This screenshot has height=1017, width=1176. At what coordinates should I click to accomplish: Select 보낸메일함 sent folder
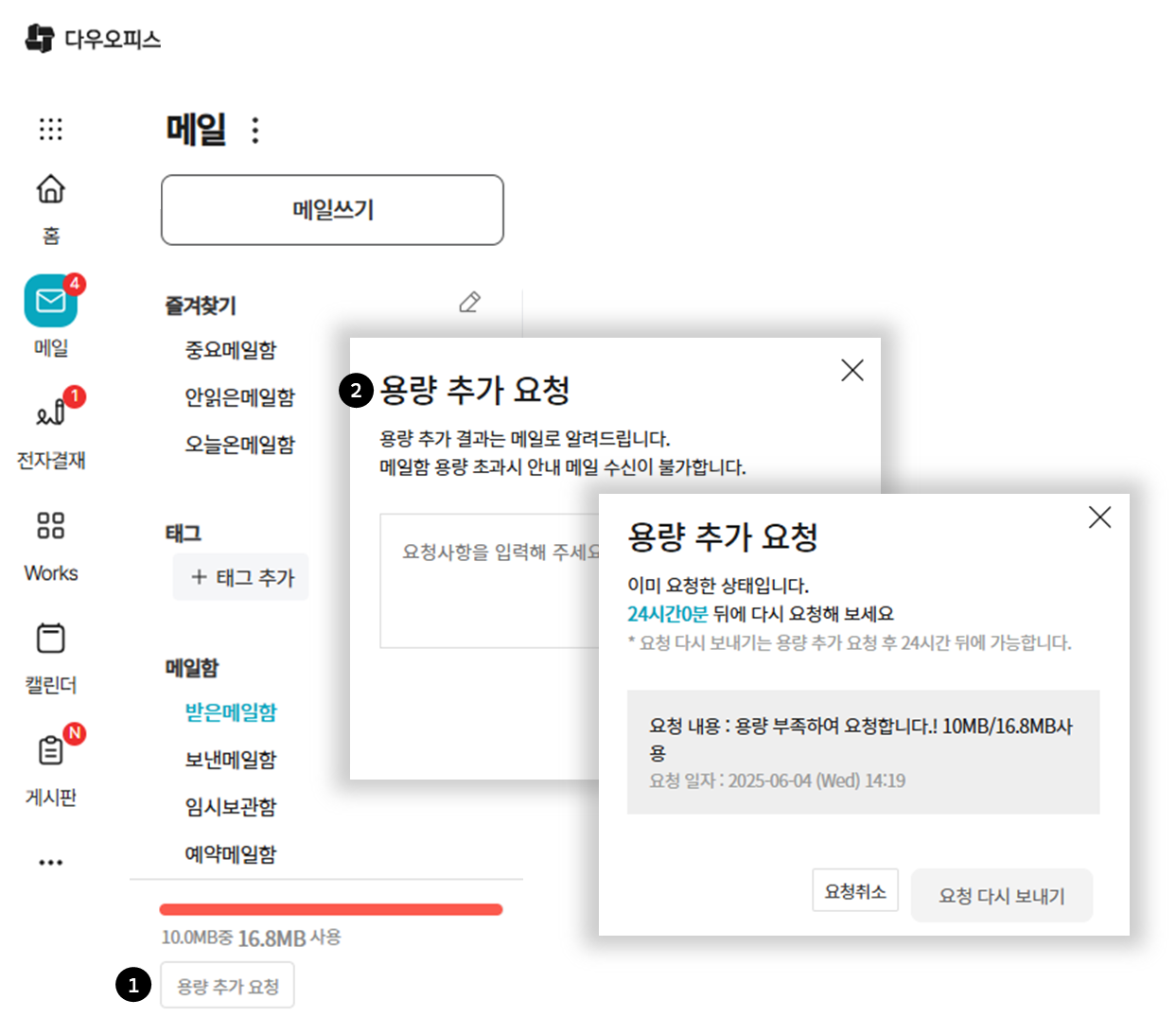tap(231, 760)
